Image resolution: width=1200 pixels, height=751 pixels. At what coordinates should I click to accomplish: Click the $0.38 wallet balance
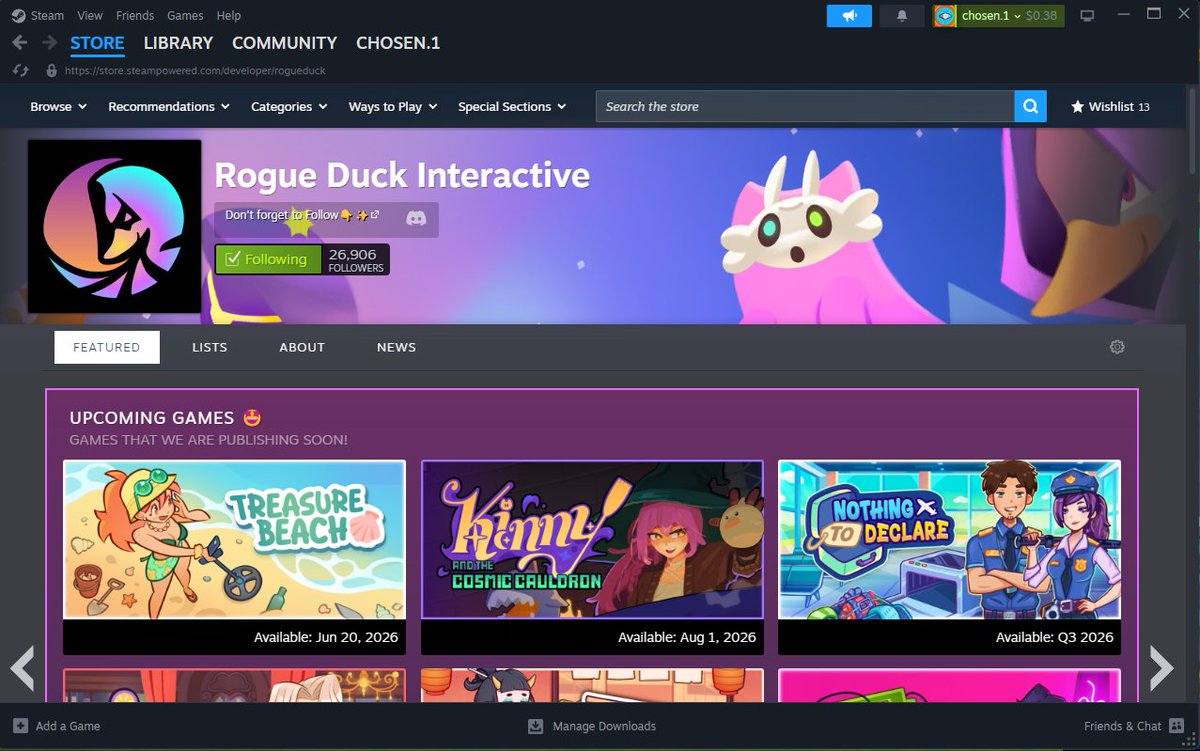click(x=1041, y=16)
